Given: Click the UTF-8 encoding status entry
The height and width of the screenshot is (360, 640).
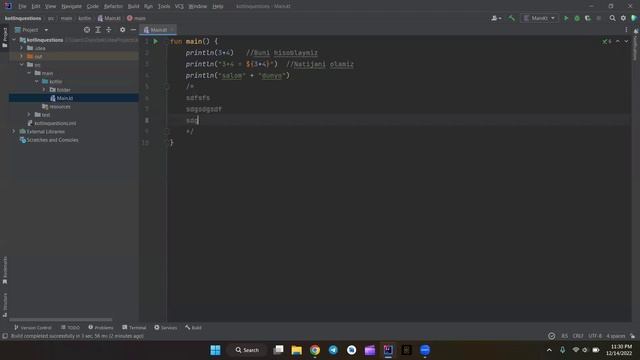Looking at the screenshot, I should 595,336.
